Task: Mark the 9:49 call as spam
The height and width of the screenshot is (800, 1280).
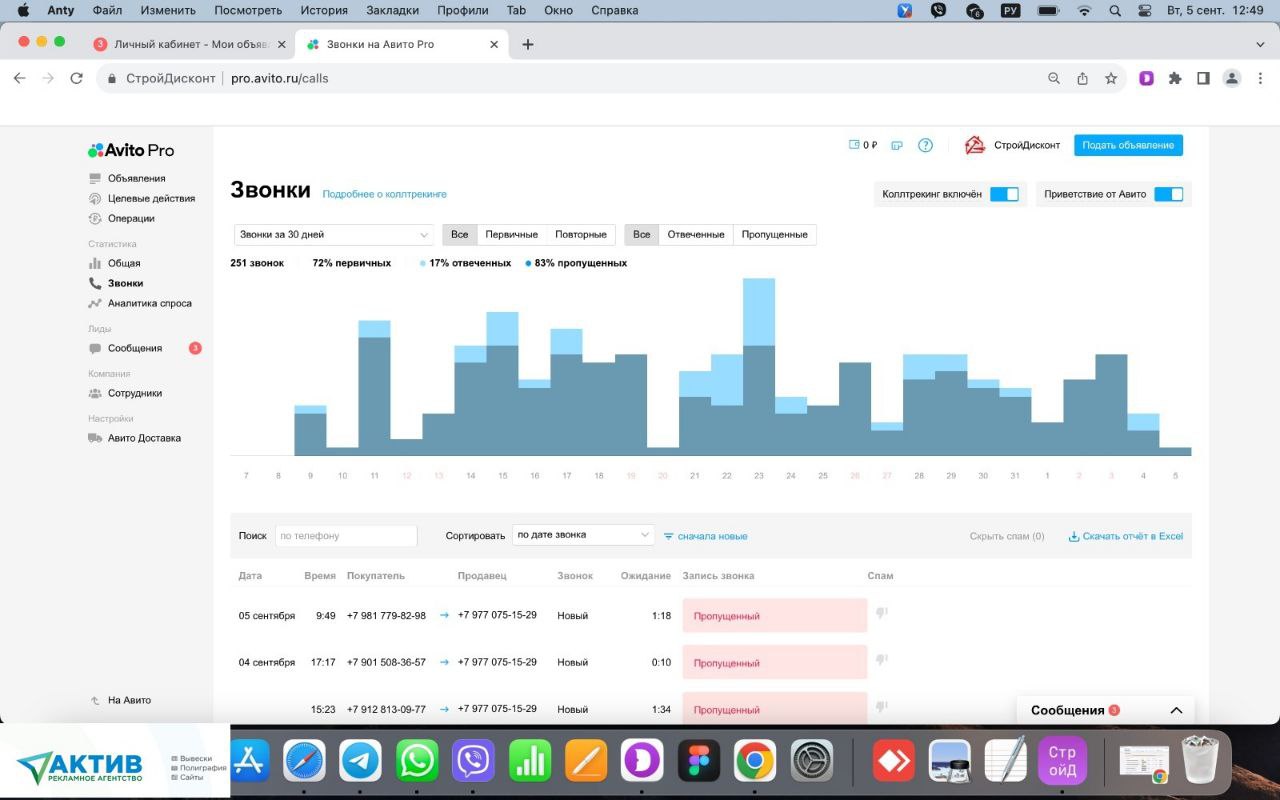Action: pyautogui.click(x=881, y=613)
